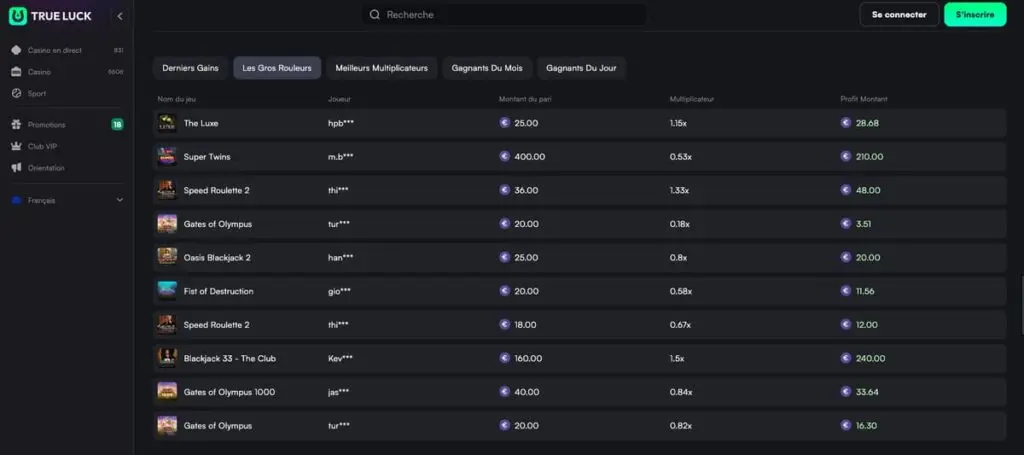Open Gates of Olympus 1000 thumbnail
The image size is (1024, 455).
coord(167,392)
